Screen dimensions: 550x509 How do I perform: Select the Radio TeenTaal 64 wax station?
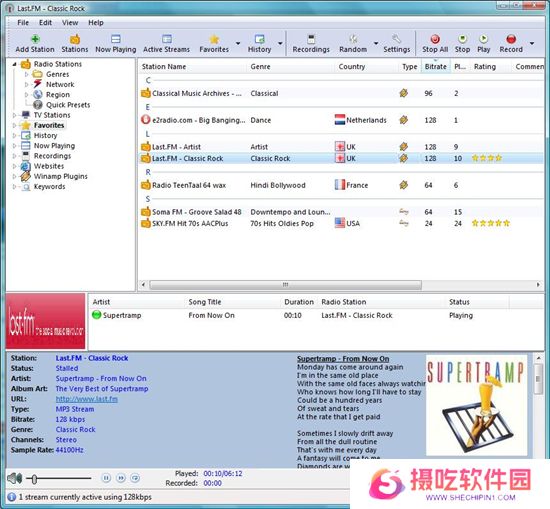pyautogui.click(x=341, y=185)
